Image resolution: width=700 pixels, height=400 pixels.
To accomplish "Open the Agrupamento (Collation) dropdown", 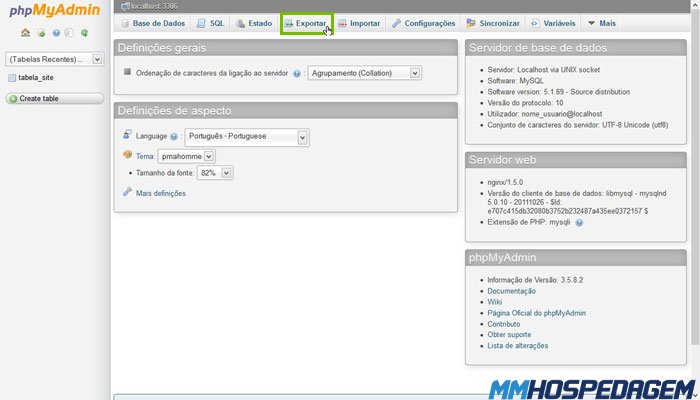I will click(x=364, y=73).
